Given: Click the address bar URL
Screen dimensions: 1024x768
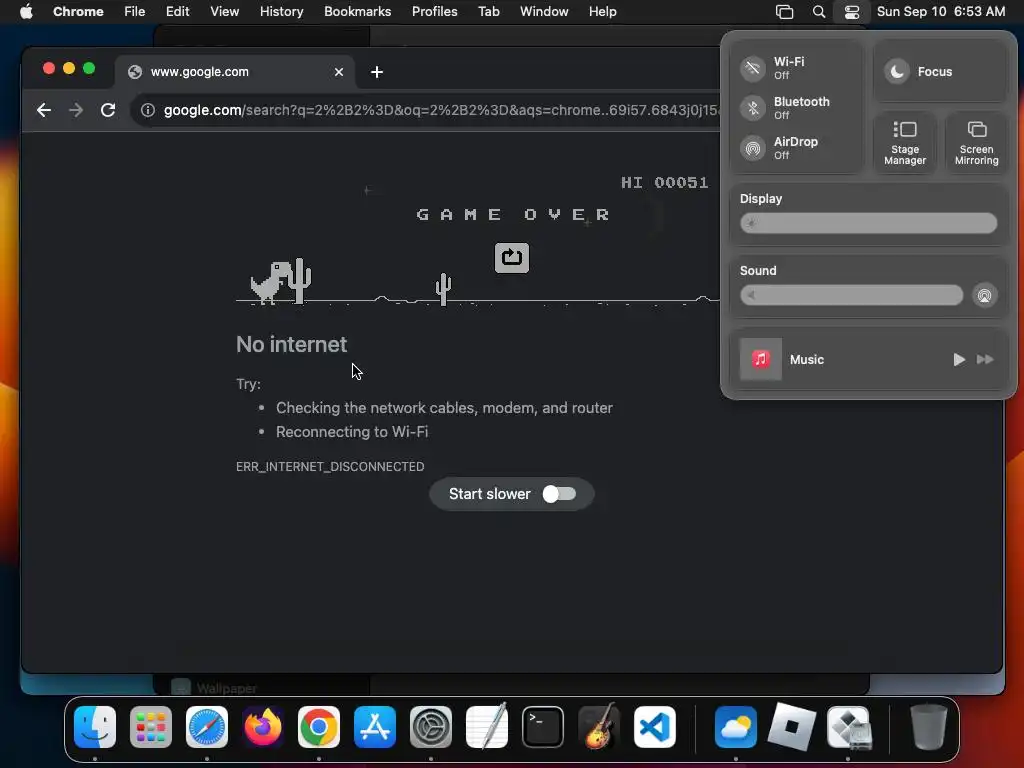Looking at the screenshot, I should [441, 110].
